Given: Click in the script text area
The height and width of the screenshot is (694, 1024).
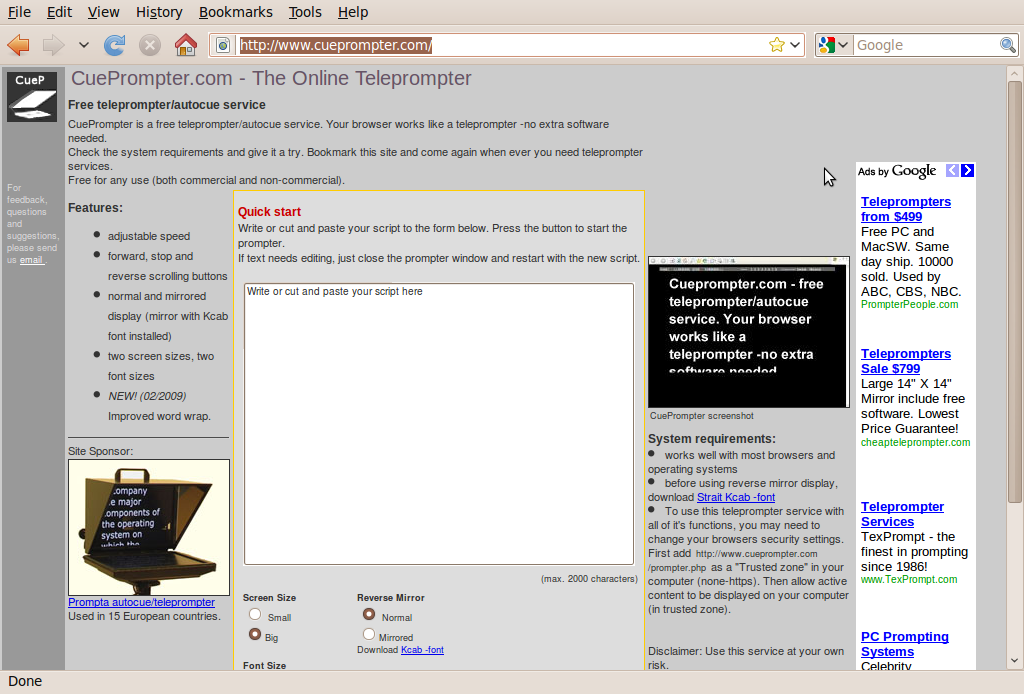Looking at the screenshot, I should tap(439, 424).
